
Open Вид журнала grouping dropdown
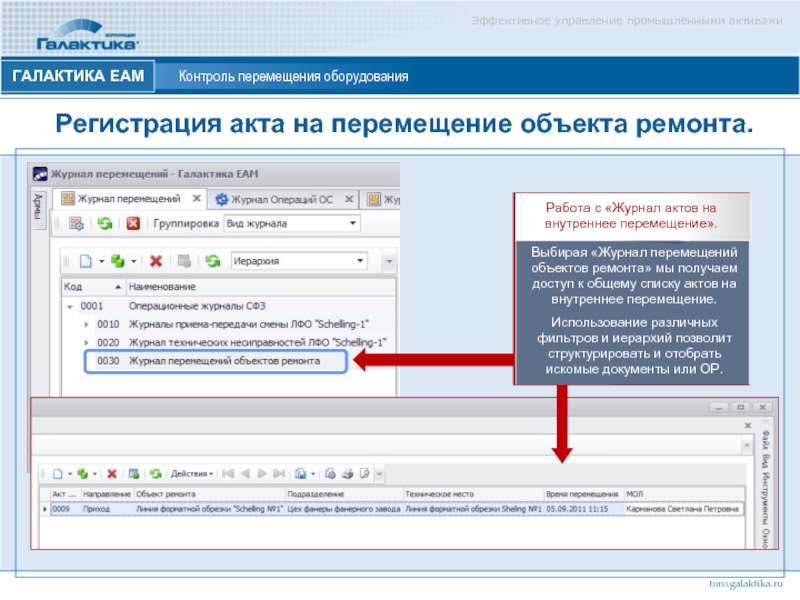353,223
